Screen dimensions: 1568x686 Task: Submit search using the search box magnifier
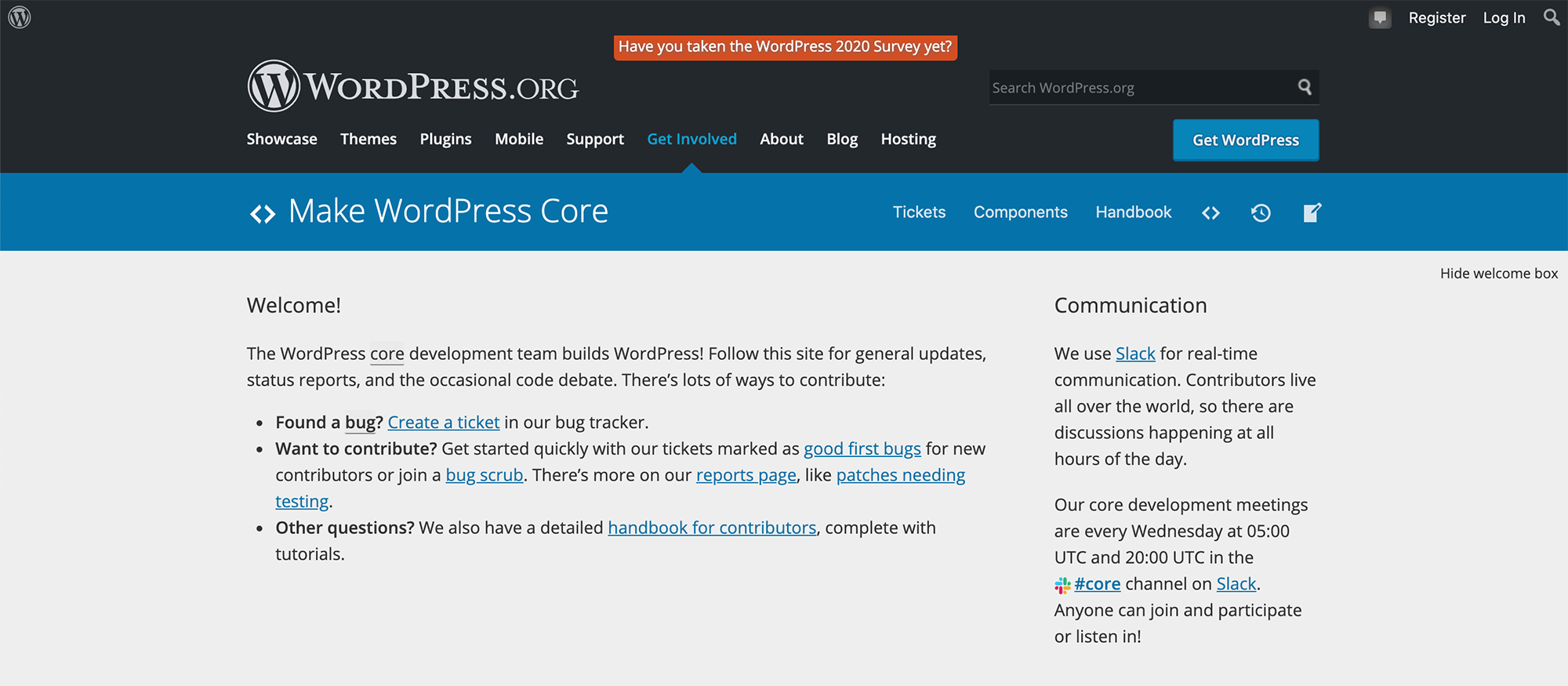point(1305,87)
